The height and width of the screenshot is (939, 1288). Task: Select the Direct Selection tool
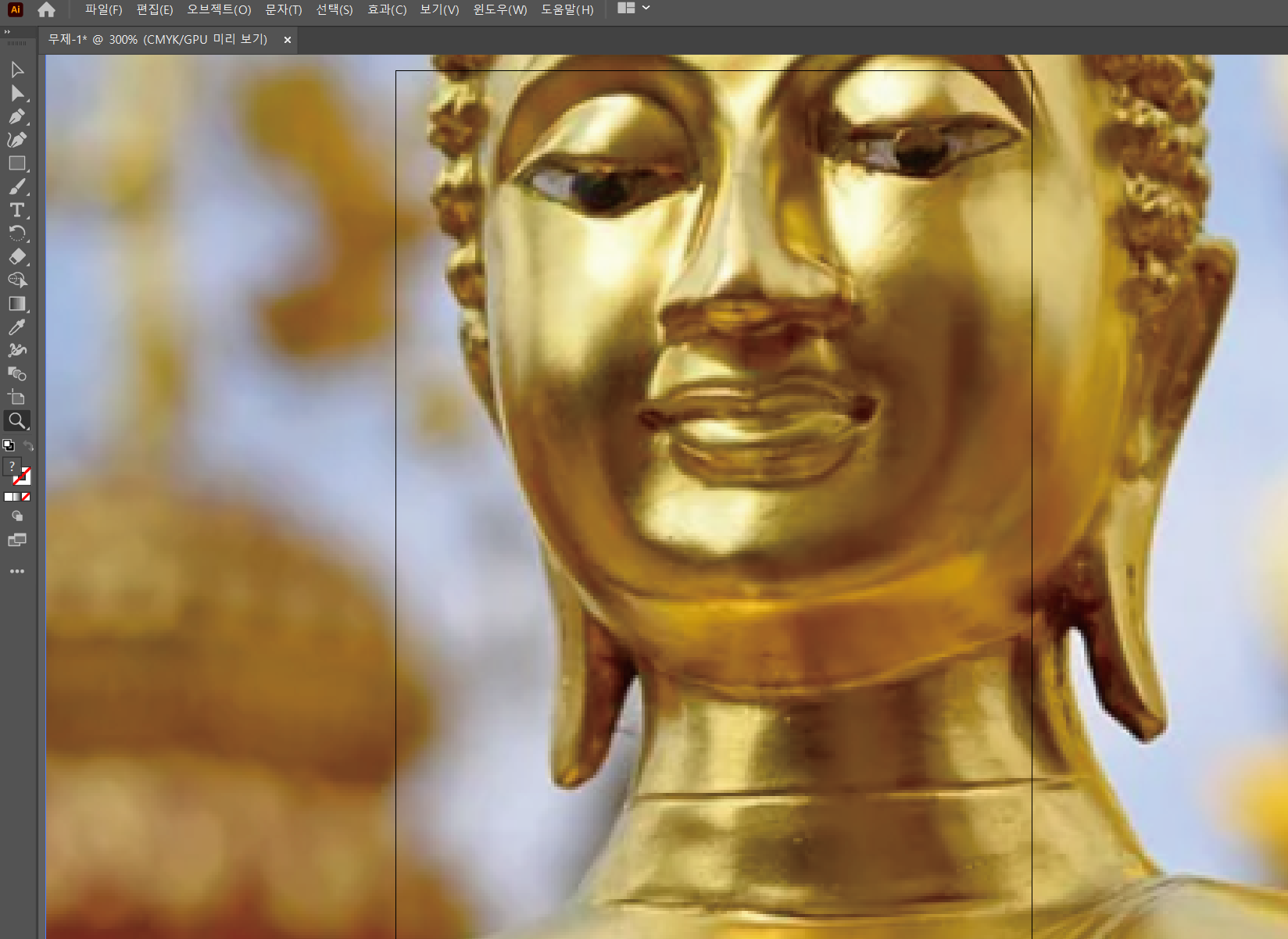click(x=16, y=94)
